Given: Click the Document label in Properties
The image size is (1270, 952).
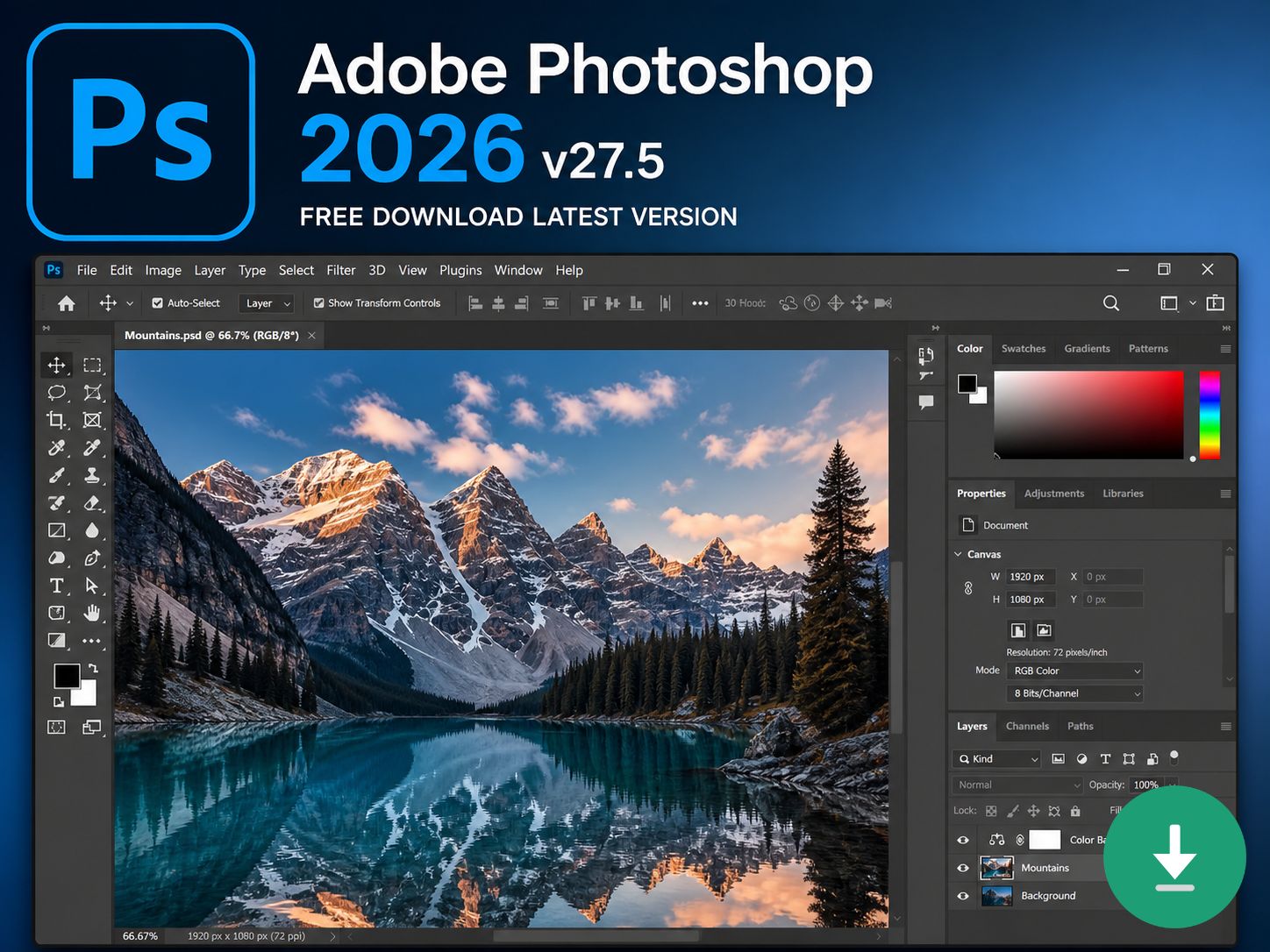Looking at the screenshot, I should click(x=1005, y=525).
